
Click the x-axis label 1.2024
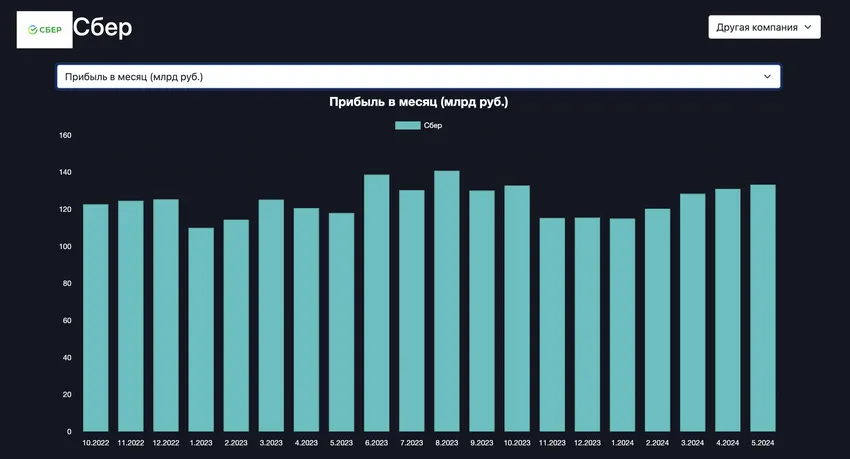tap(622, 443)
